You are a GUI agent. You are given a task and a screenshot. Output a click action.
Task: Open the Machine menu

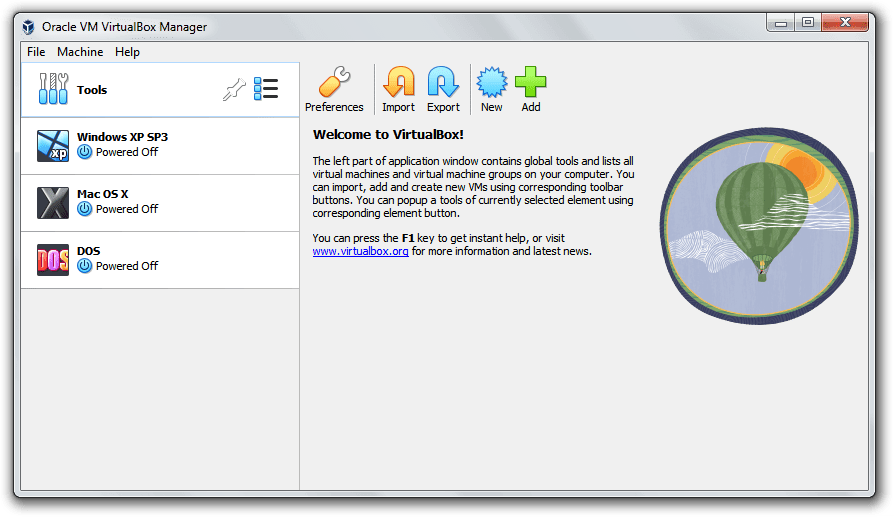click(x=80, y=52)
